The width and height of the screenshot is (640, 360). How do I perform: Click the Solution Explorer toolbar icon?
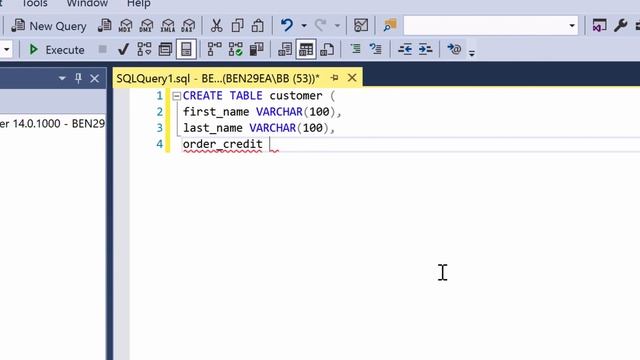[x=599, y=26]
